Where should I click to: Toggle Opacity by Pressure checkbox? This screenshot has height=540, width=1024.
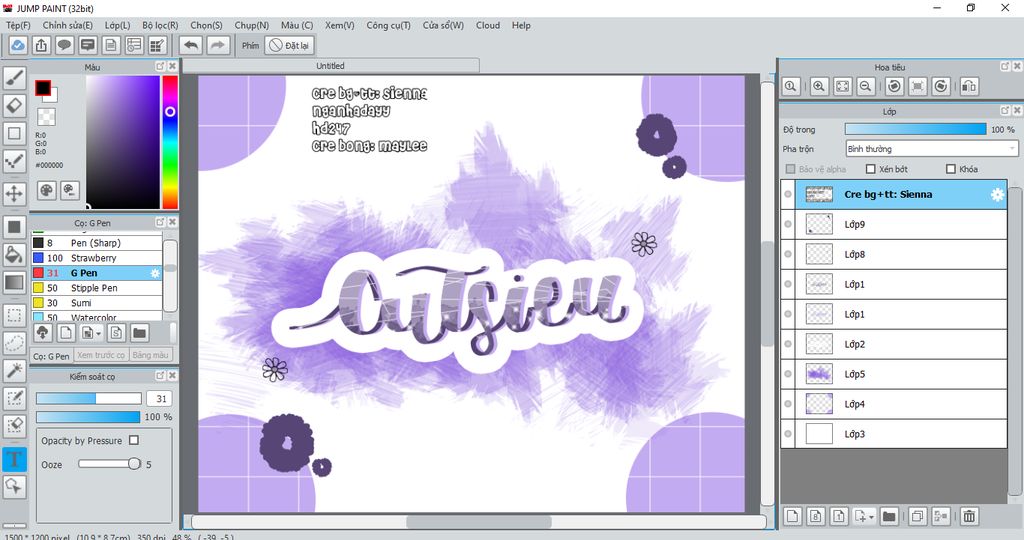[134, 440]
